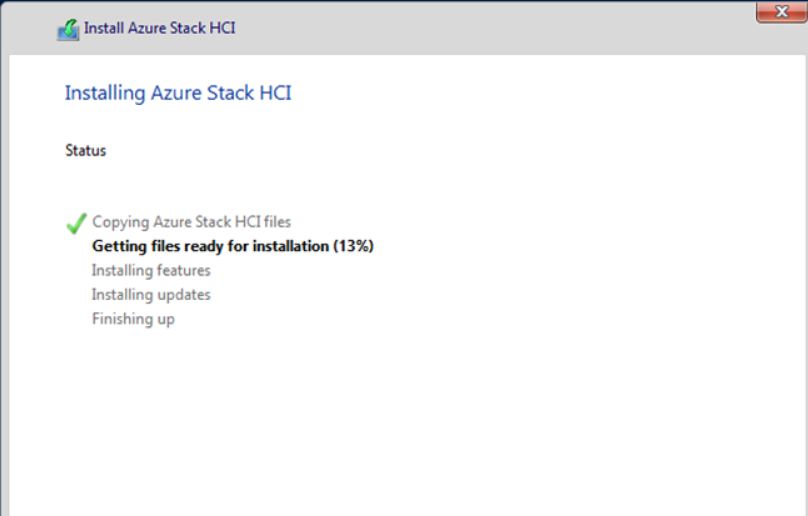Click the word 'Getting' in the bold step
Screen dimensions: 808x516
120,246
